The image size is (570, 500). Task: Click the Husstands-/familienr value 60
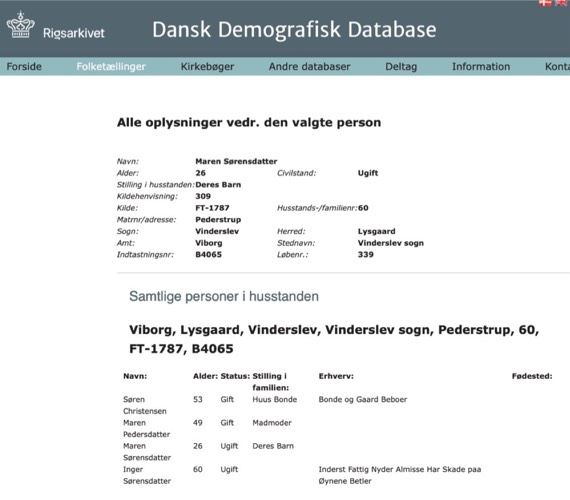[x=363, y=208]
